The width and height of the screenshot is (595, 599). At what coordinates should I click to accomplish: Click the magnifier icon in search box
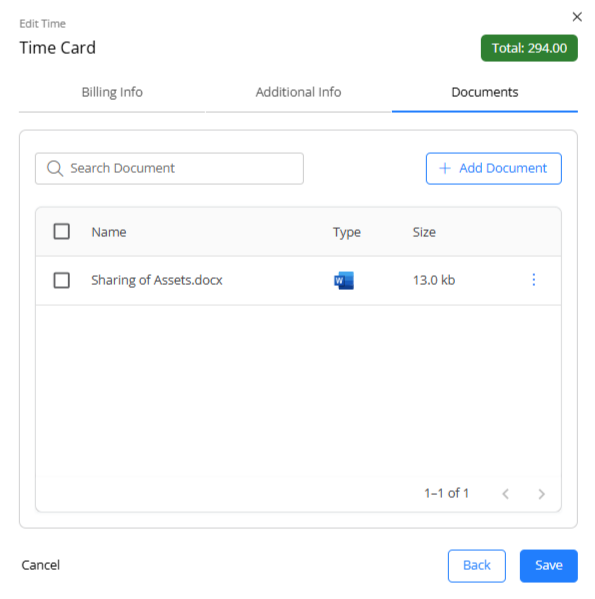pos(55,168)
